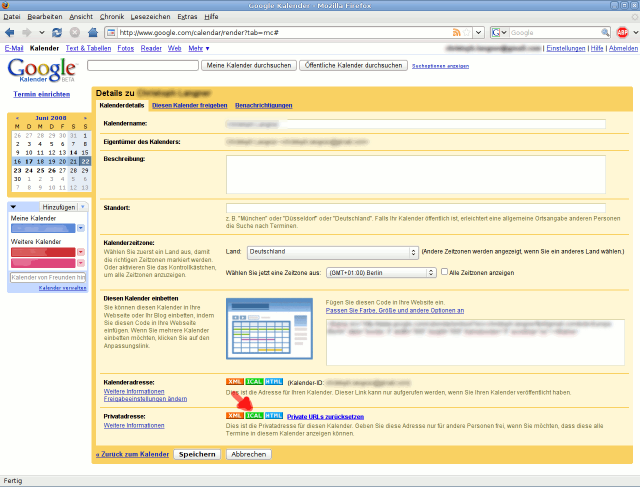
Task: Switch to Benachrichtigungen tab
Action: (x=264, y=105)
